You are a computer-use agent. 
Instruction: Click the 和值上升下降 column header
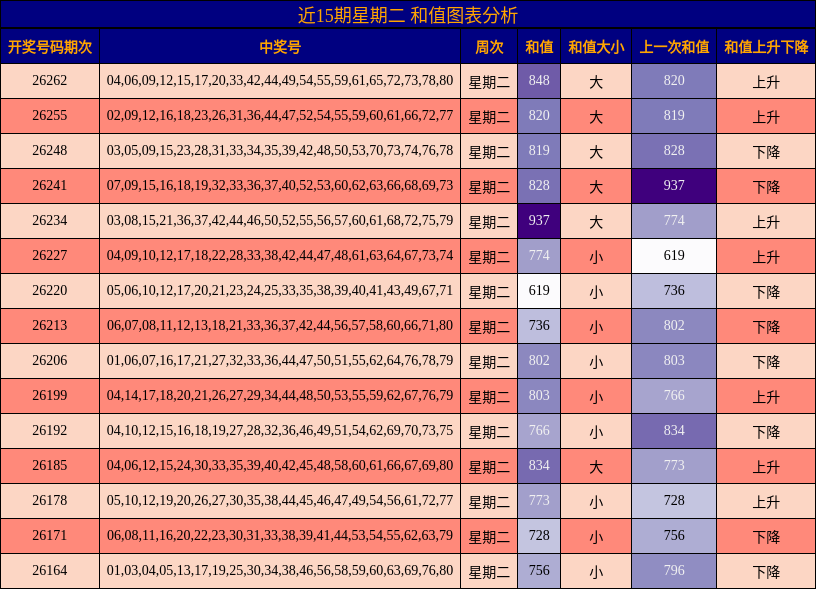[x=766, y=47]
